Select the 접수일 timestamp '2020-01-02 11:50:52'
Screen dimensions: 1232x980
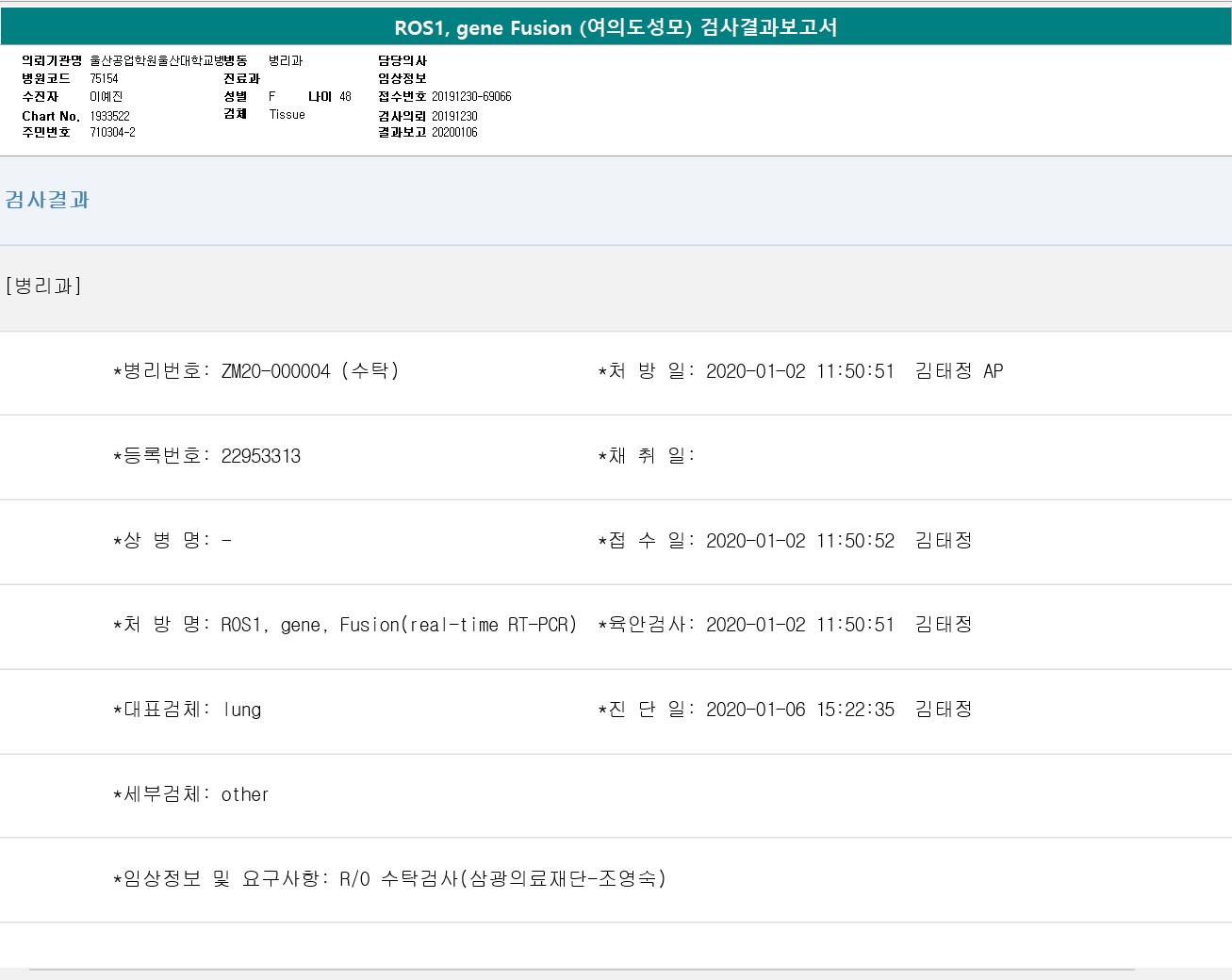(x=800, y=541)
